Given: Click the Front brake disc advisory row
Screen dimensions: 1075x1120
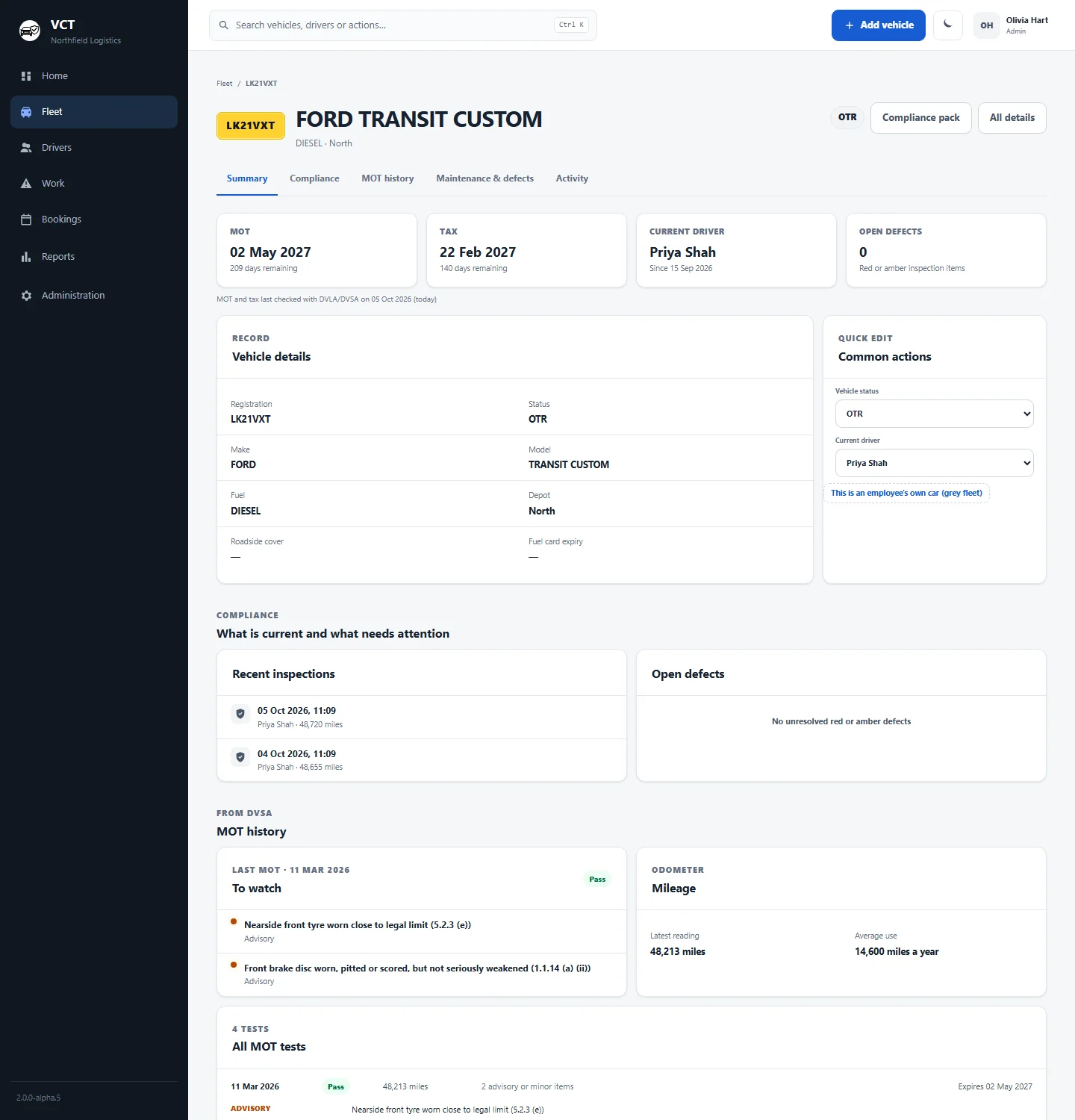Looking at the screenshot, I should [x=422, y=974].
